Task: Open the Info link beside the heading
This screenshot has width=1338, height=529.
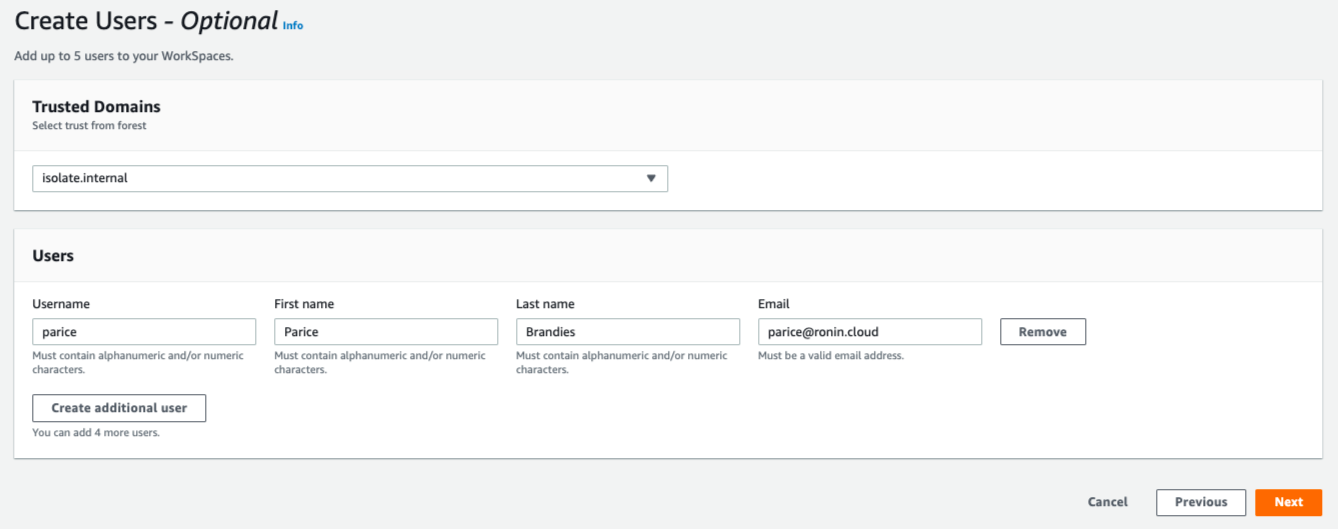Action: click(293, 25)
